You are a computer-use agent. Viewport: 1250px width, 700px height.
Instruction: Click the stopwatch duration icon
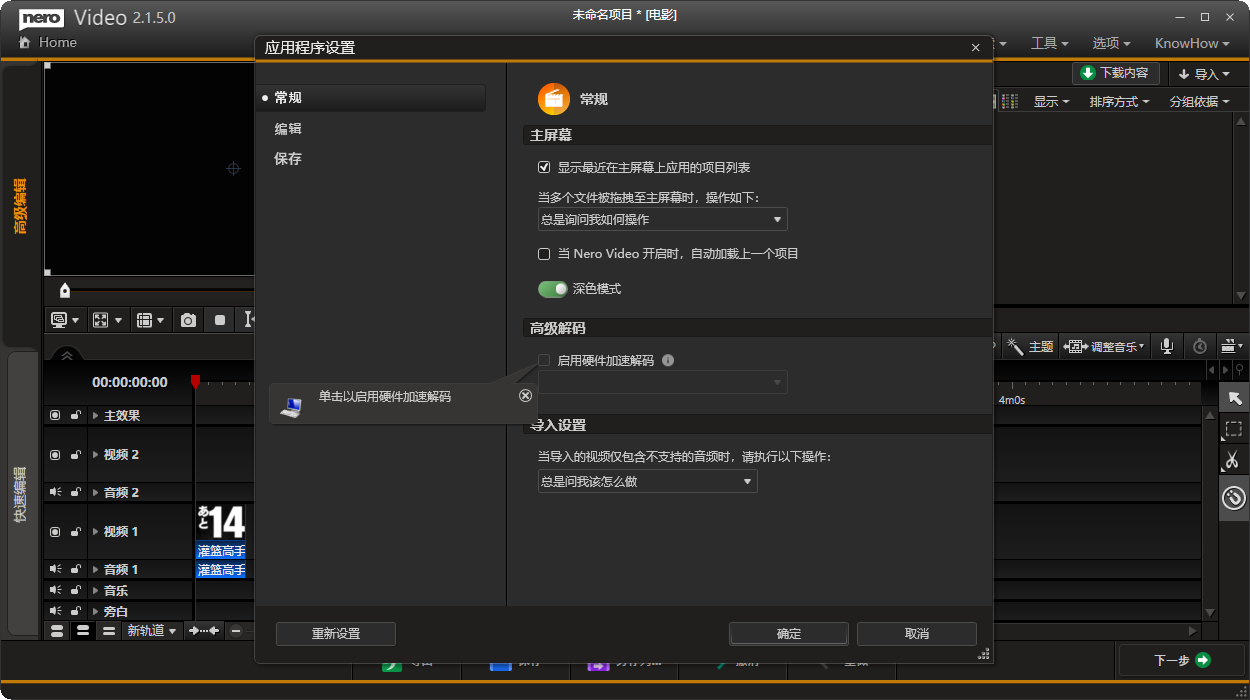tap(1200, 346)
